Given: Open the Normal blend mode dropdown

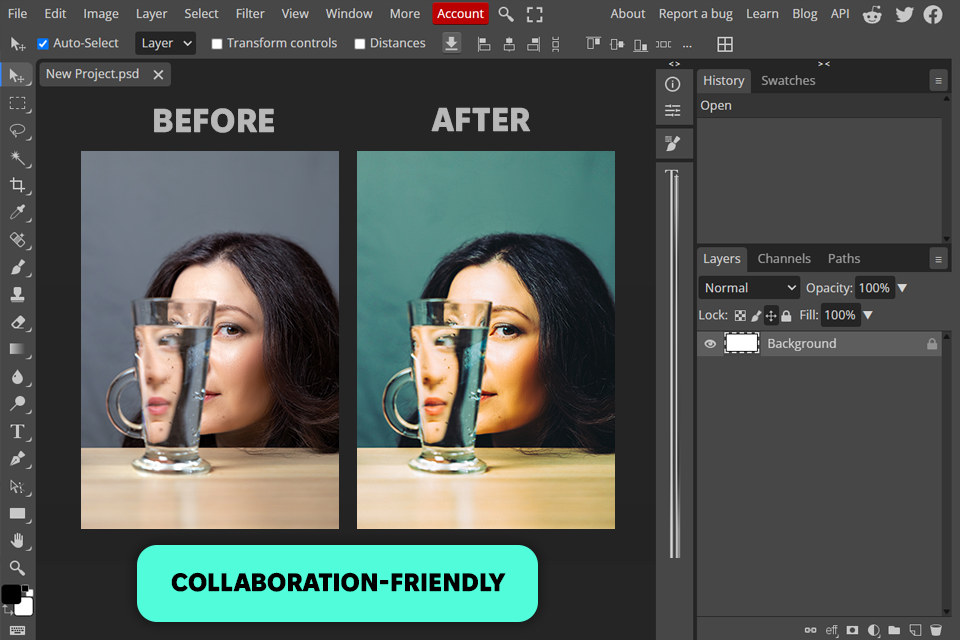Looking at the screenshot, I should [x=749, y=288].
